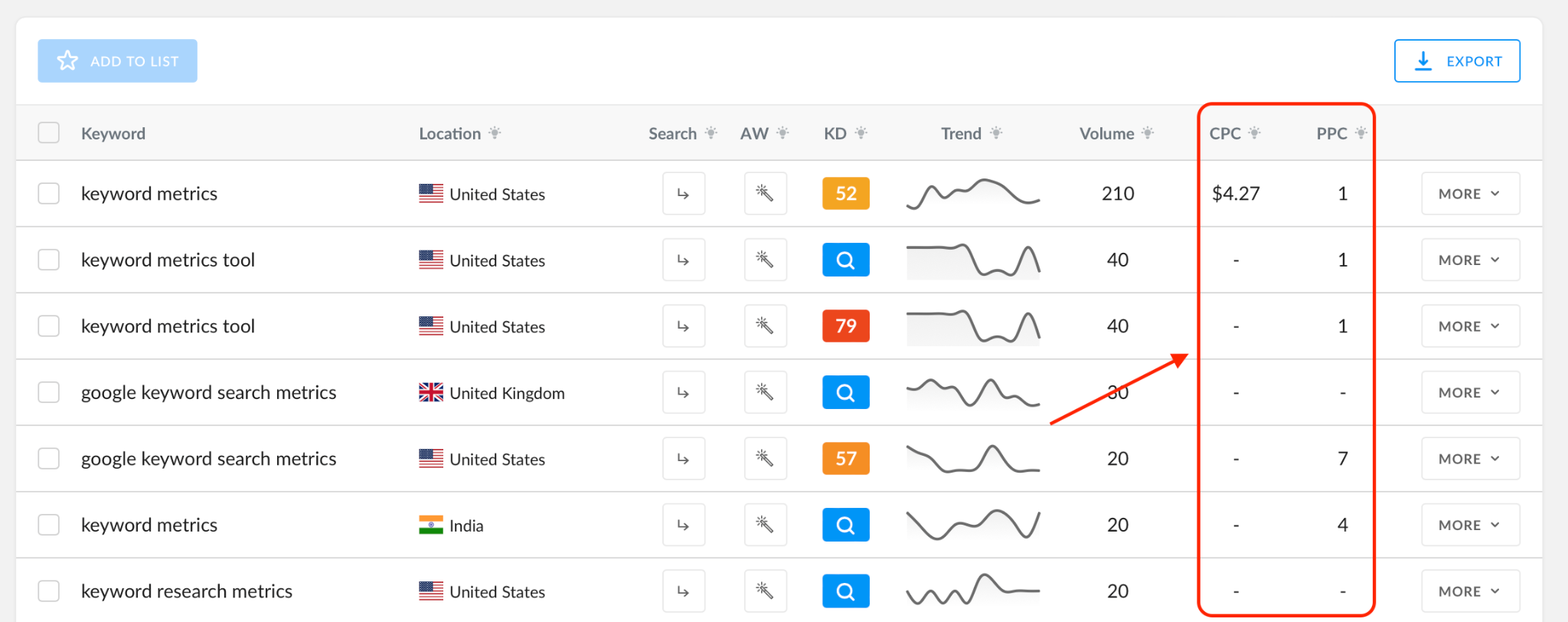Toggle the select-all checkbox in the Keyword header
Image resolution: width=1568 pixels, height=622 pixels.
(49, 133)
